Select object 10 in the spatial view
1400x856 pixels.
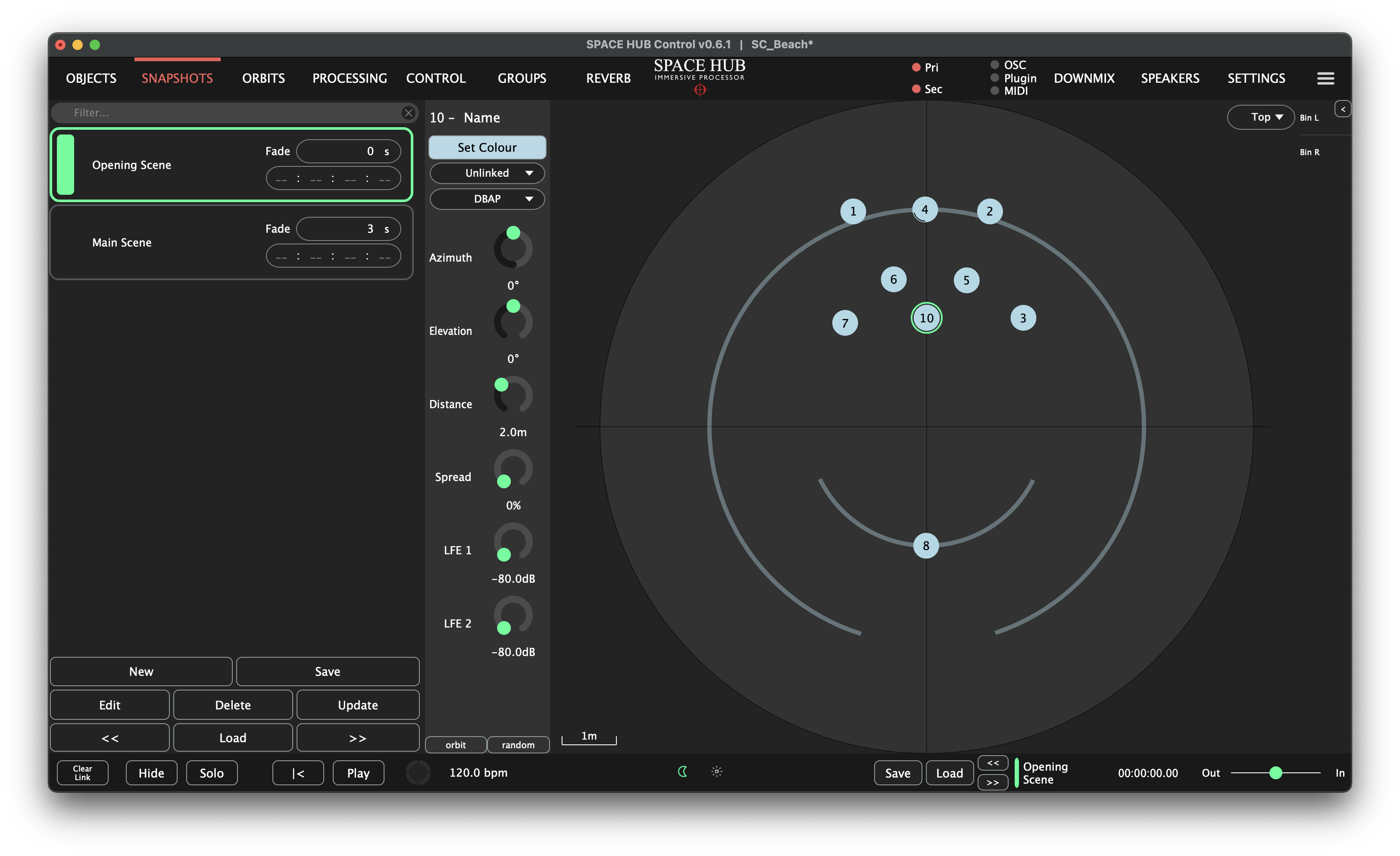coord(926,318)
